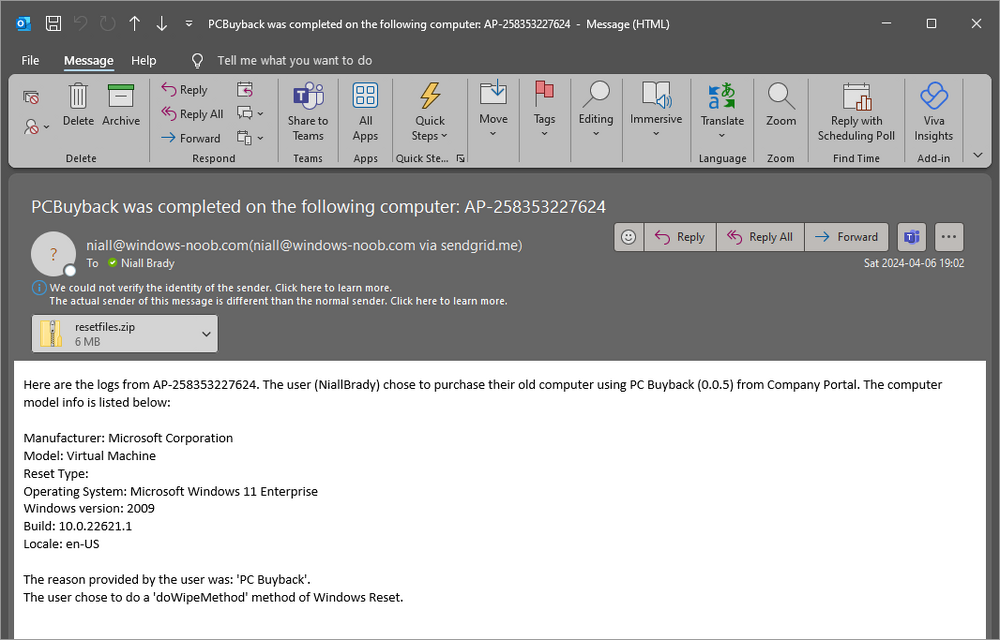The image size is (1000, 640).
Task: Click the recipient Niall Brady
Action: pyautogui.click(x=147, y=263)
